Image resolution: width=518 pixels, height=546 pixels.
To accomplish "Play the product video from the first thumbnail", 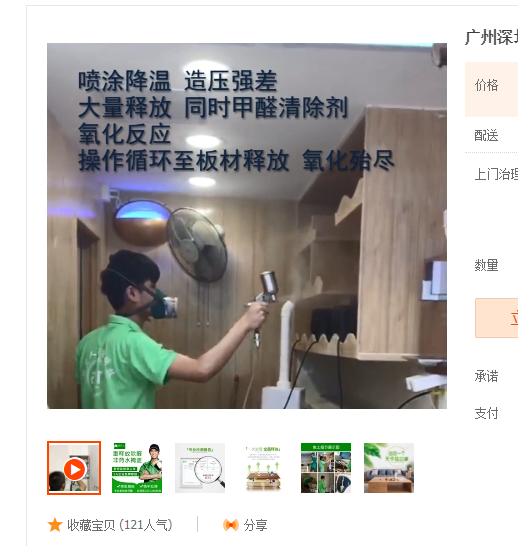I will pyautogui.click(x=74, y=468).
